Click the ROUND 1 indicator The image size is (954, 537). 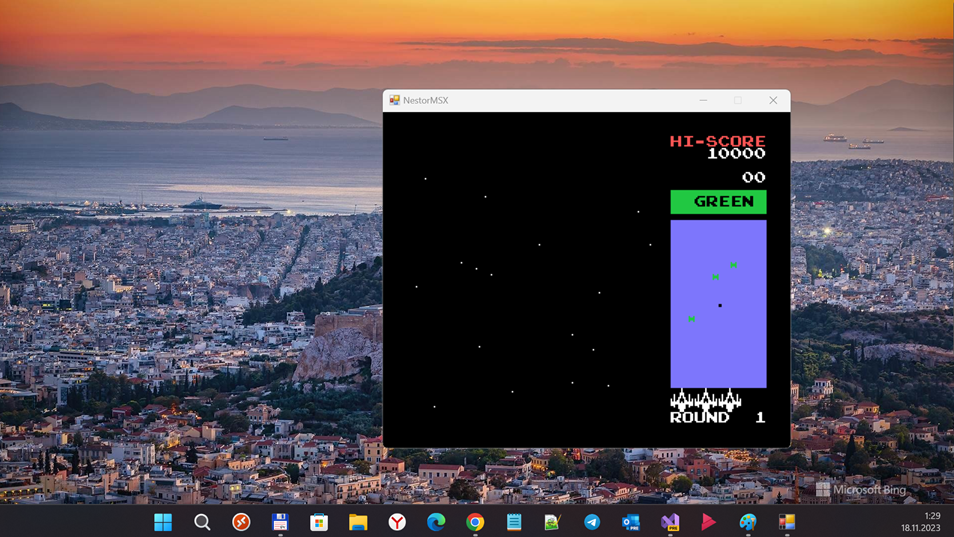(x=717, y=417)
